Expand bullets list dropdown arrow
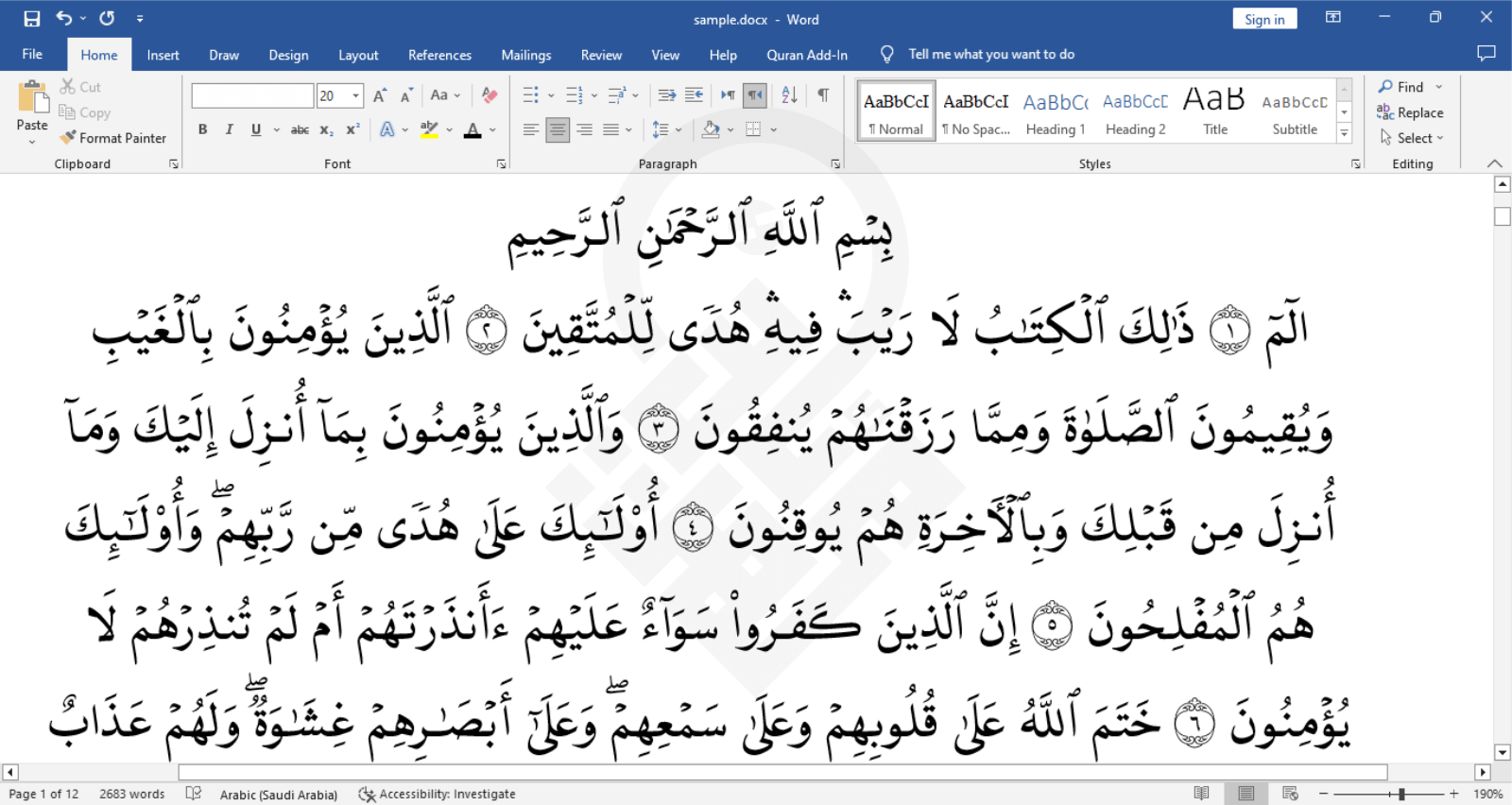This screenshot has height=805, width=1512. click(551, 95)
